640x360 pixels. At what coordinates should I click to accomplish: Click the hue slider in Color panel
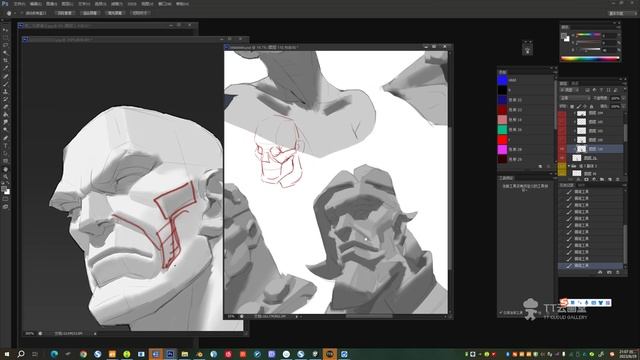tap(588, 35)
